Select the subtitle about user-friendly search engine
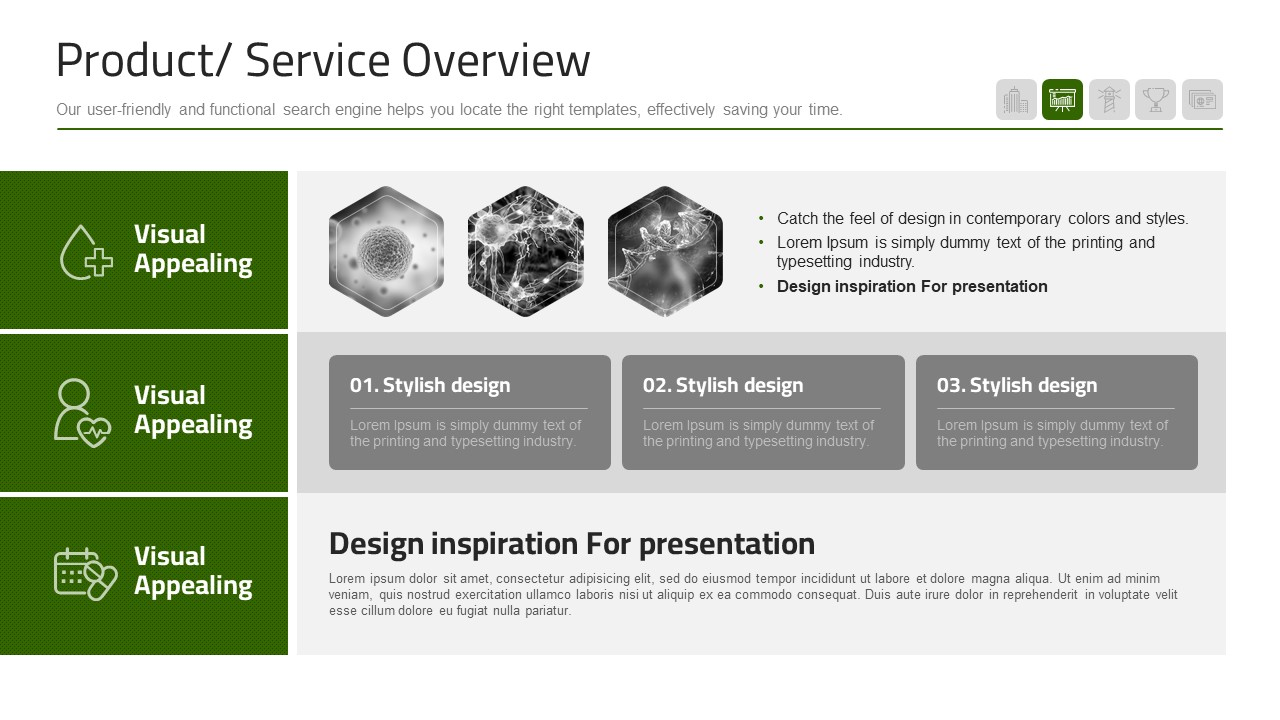Screen dimensions: 1280x720 (x=450, y=110)
